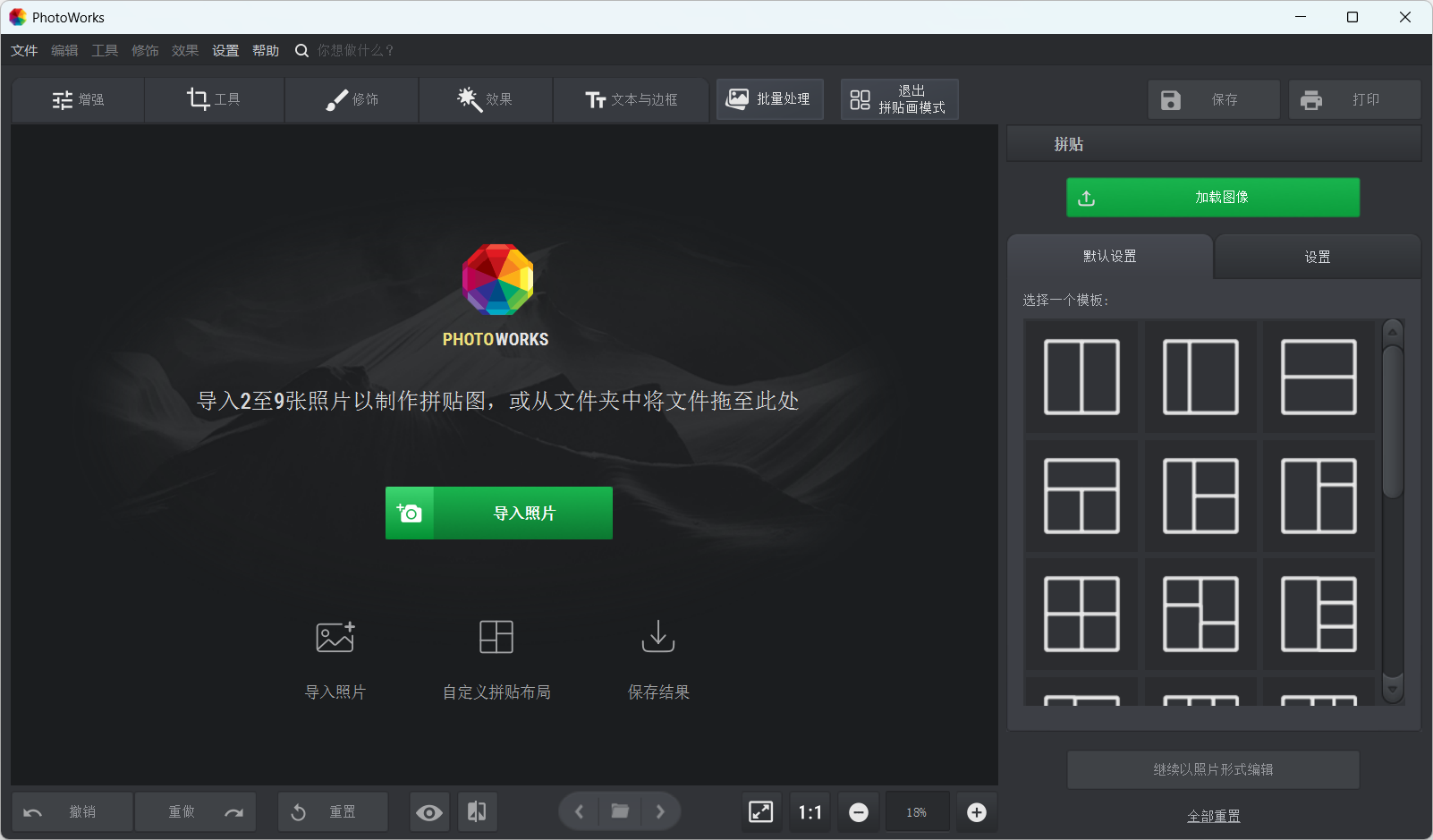Set zoom to 1:1 actual size
This screenshot has width=1433, height=840.
click(810, 812)
